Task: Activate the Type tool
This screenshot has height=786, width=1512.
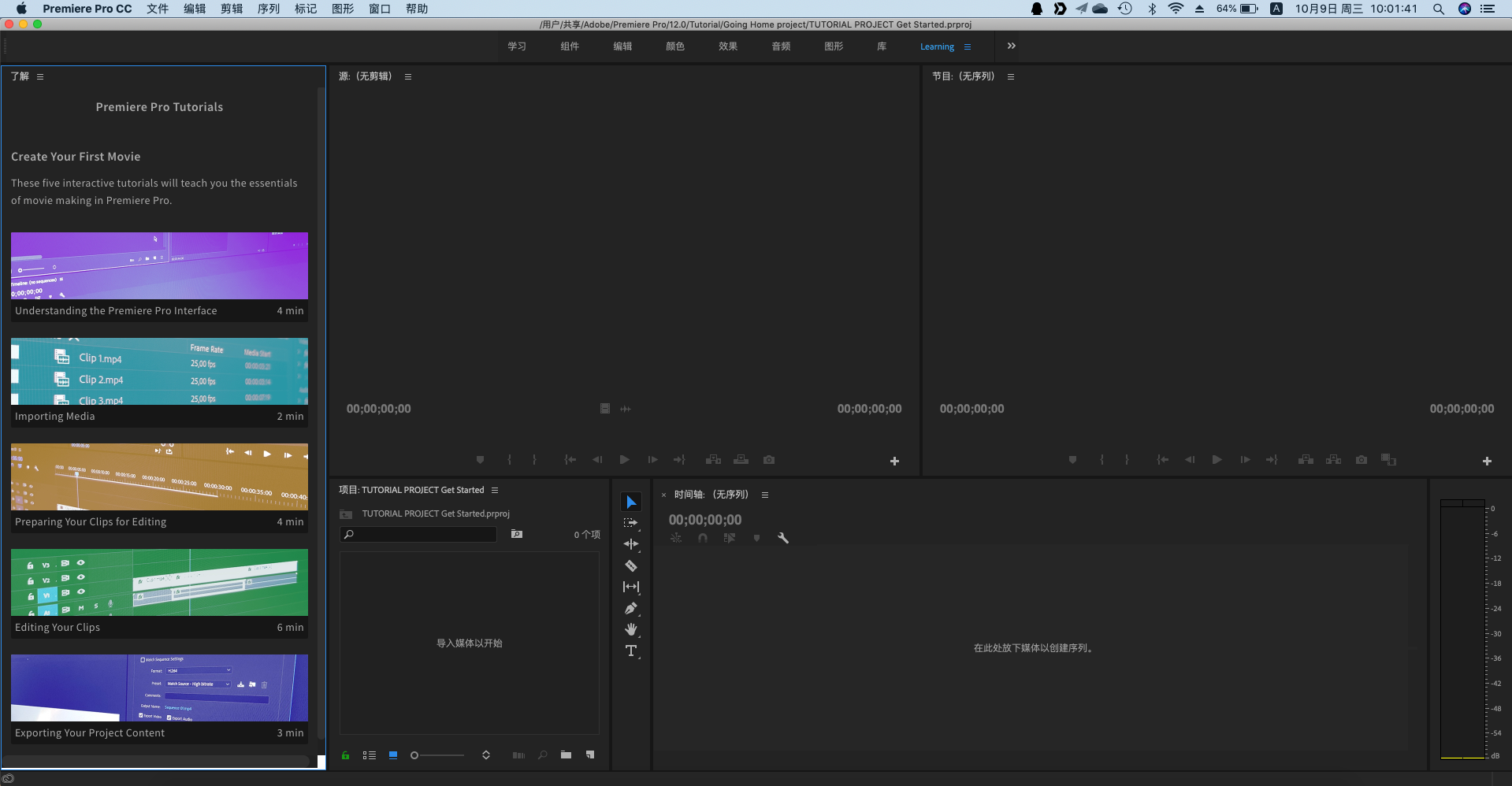Action: tap(630, 651)
